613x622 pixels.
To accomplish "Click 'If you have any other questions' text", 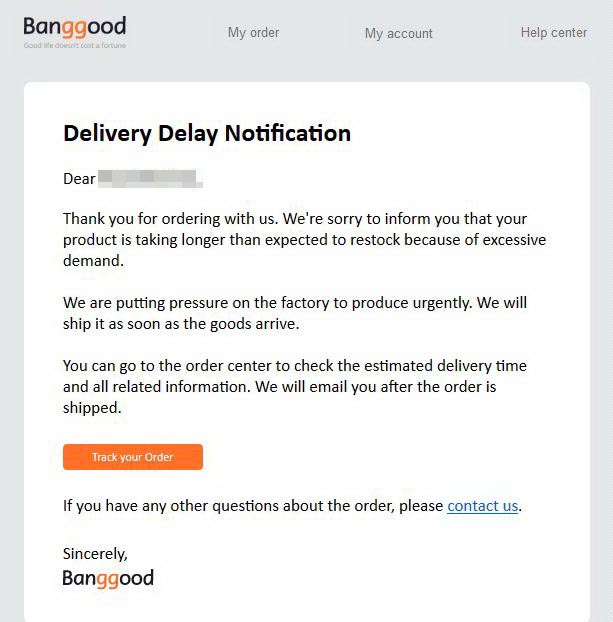I will pyautogui.click(x=252, y=506).
